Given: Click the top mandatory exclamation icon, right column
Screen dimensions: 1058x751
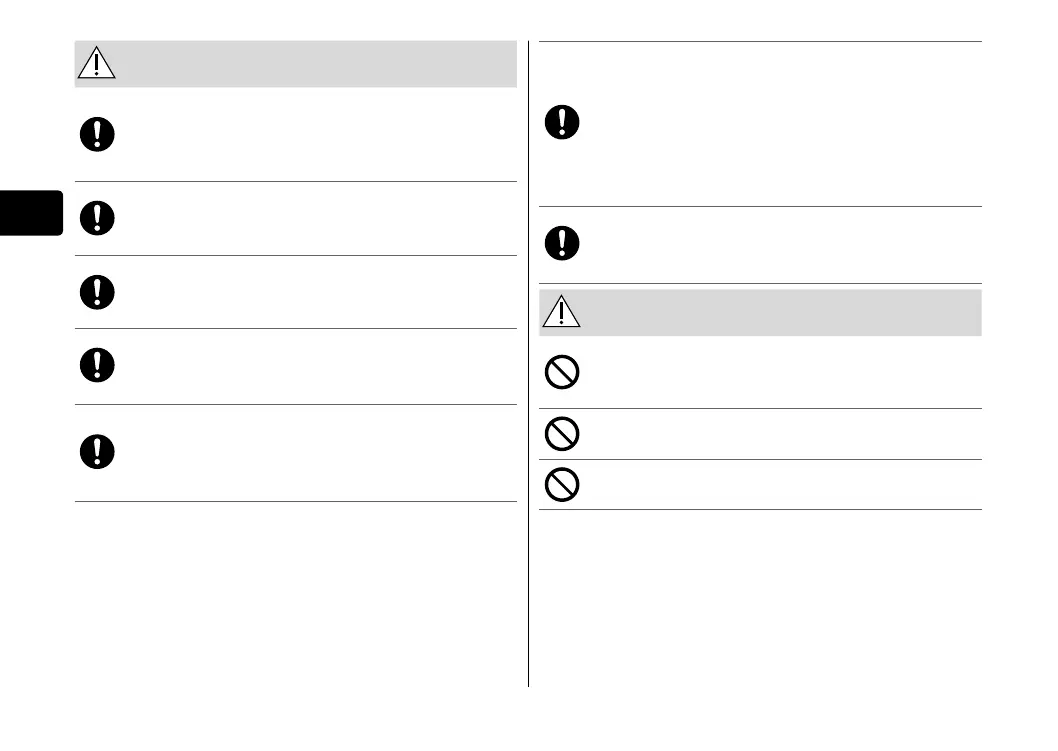Looking at the screenshot, I should (561, 122).
